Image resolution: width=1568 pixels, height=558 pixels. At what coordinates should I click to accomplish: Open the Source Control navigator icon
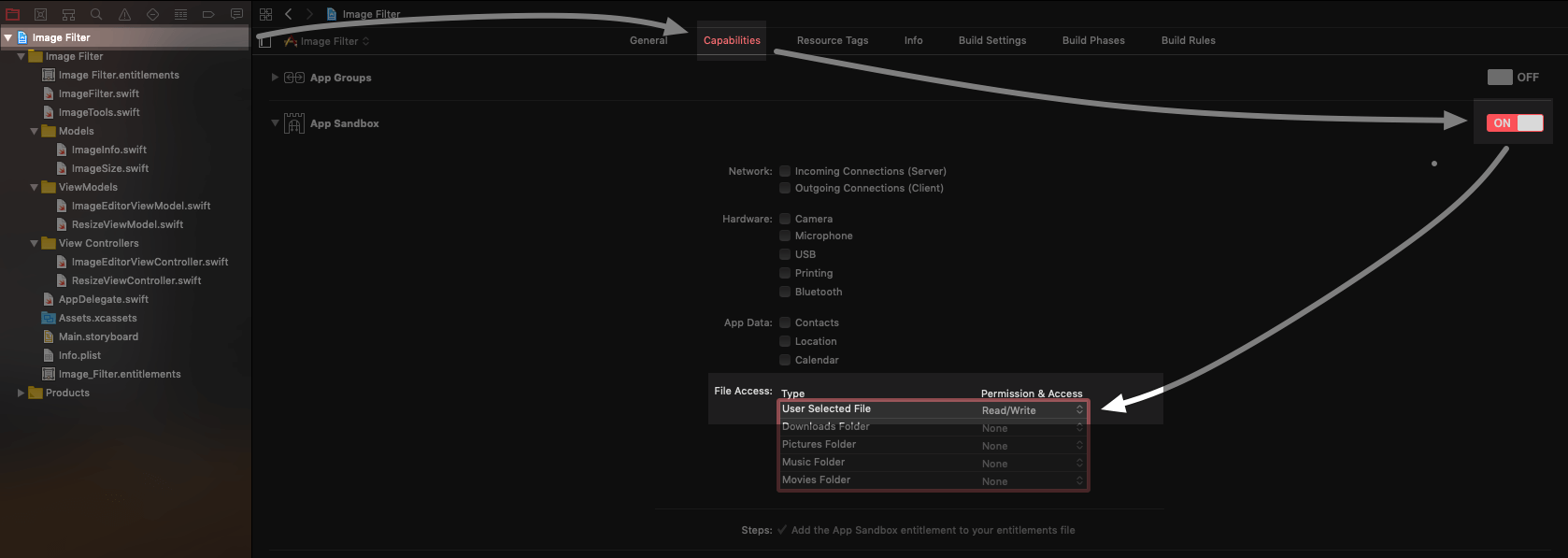(40, 14)
